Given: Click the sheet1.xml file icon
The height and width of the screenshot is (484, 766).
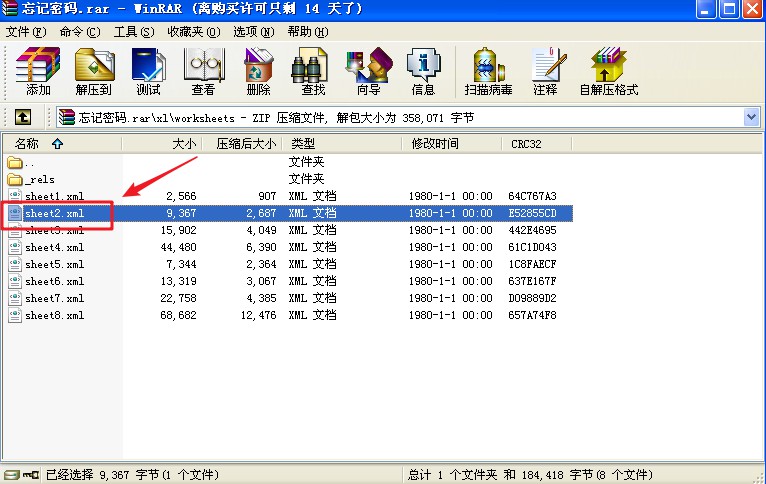Looking at the screenshot, I should (15, 196).
